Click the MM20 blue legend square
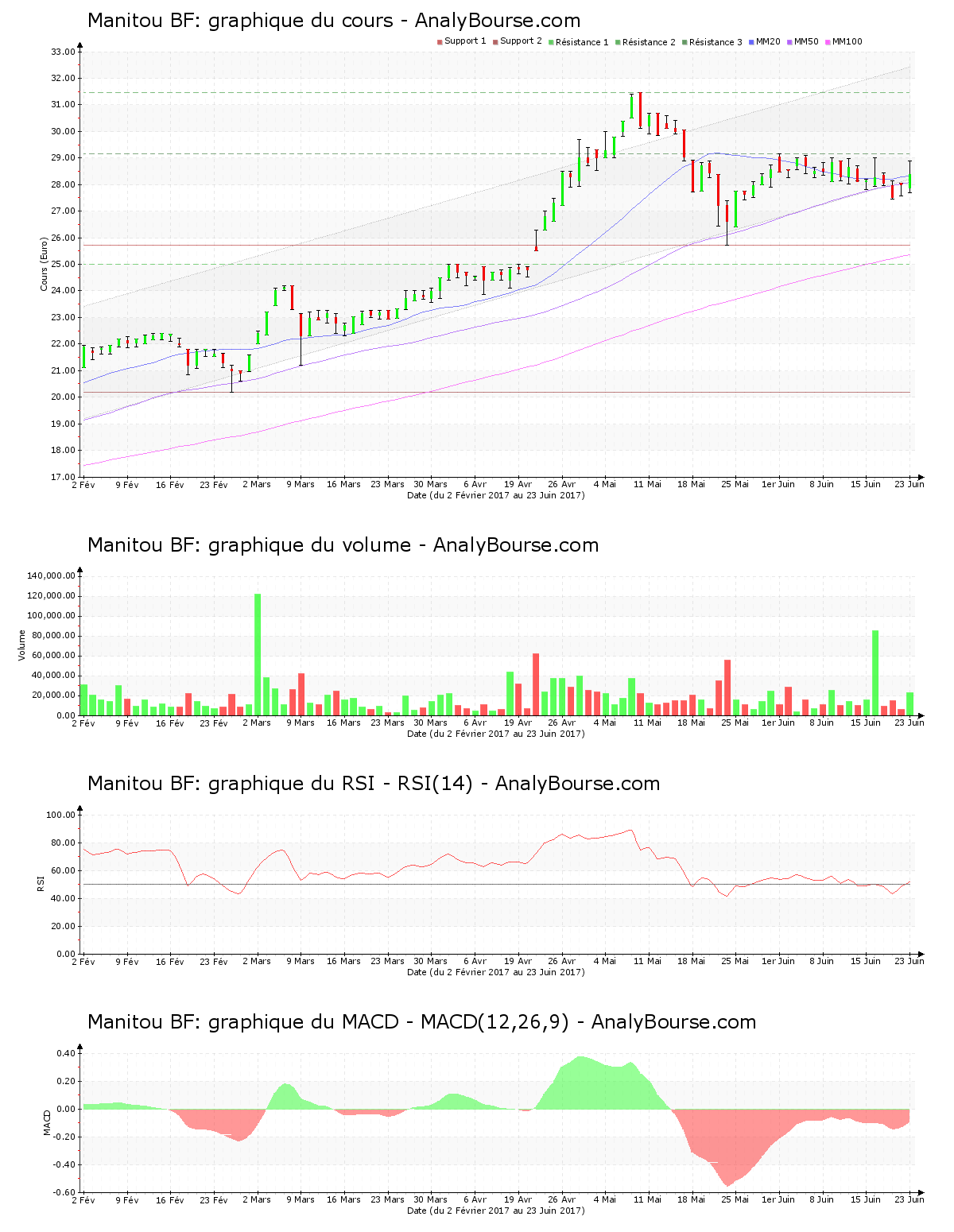 (751, 42)
